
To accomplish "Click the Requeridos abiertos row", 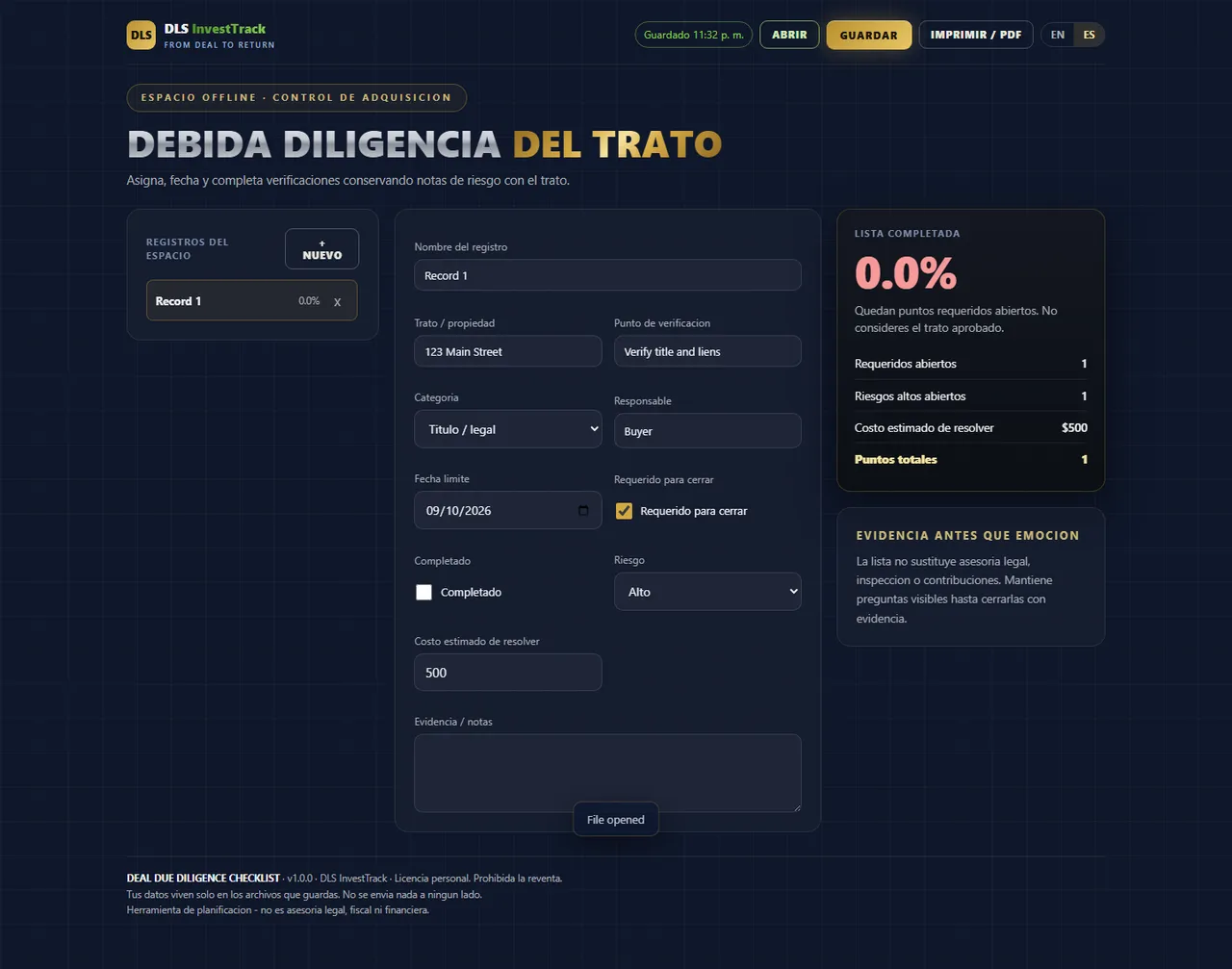I will [x=970, y=364].
